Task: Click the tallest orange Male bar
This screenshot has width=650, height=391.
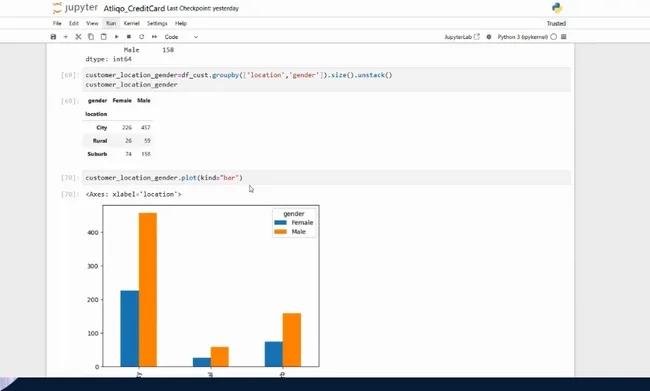Action: (148, 289)
